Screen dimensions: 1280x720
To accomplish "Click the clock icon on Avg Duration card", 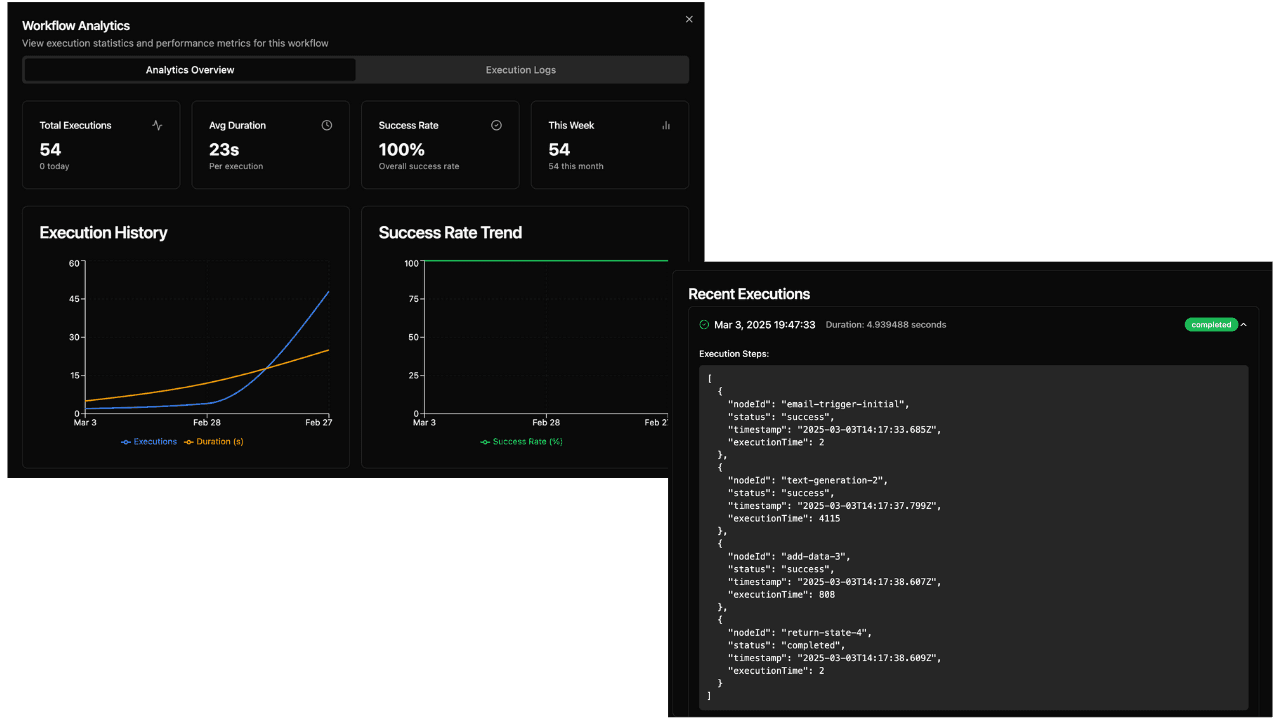I will [326, 125].
